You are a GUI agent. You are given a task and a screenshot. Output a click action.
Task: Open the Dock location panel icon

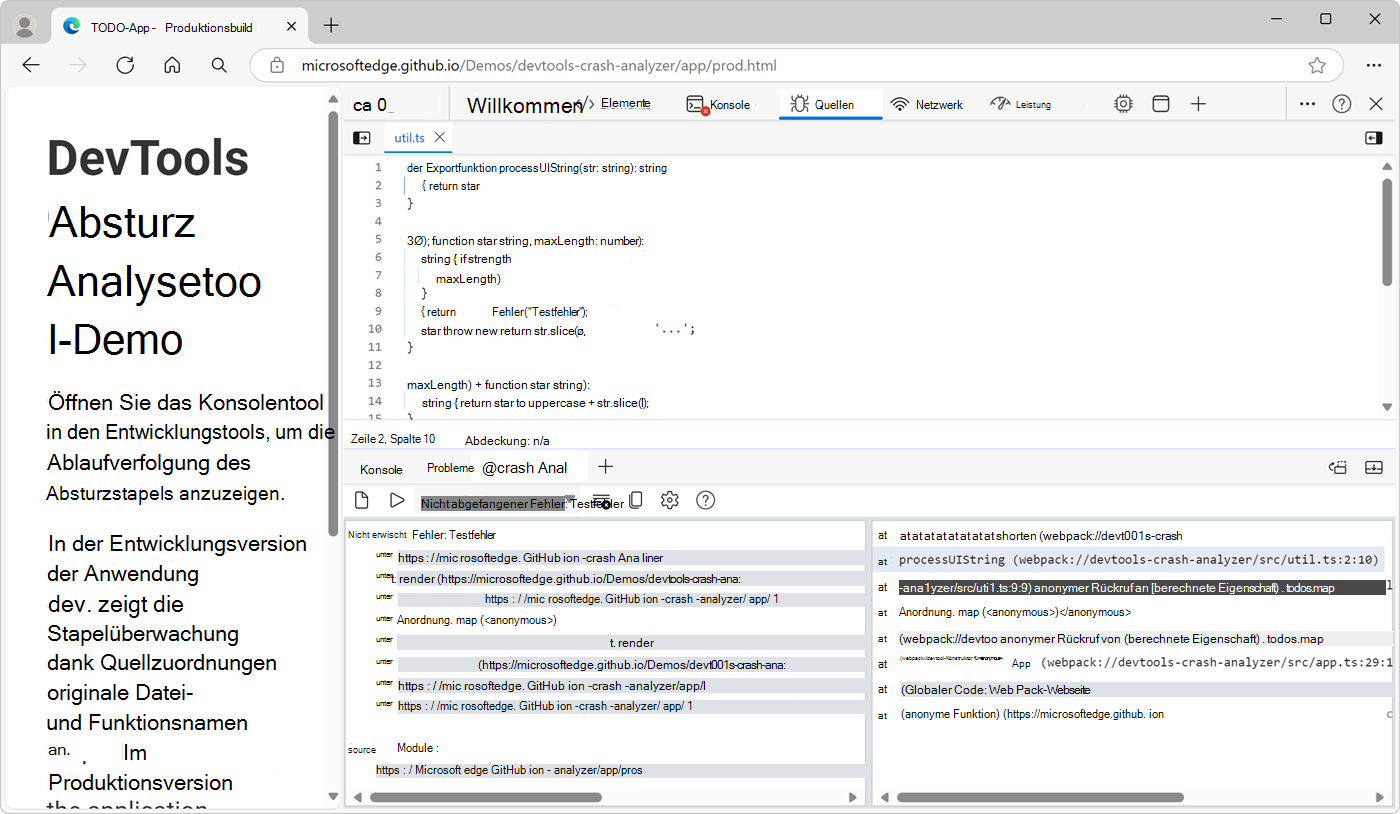pos(1160,103)
